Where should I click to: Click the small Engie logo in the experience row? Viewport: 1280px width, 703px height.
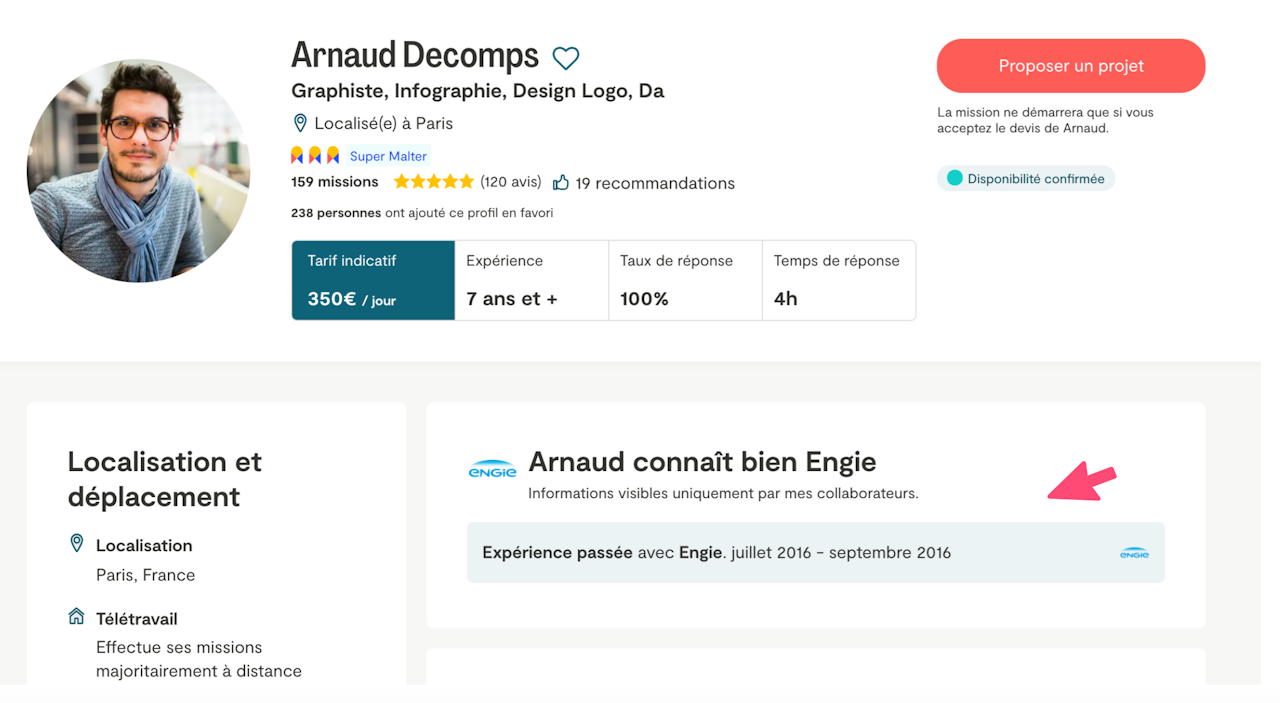click(x=1134, y=553)
